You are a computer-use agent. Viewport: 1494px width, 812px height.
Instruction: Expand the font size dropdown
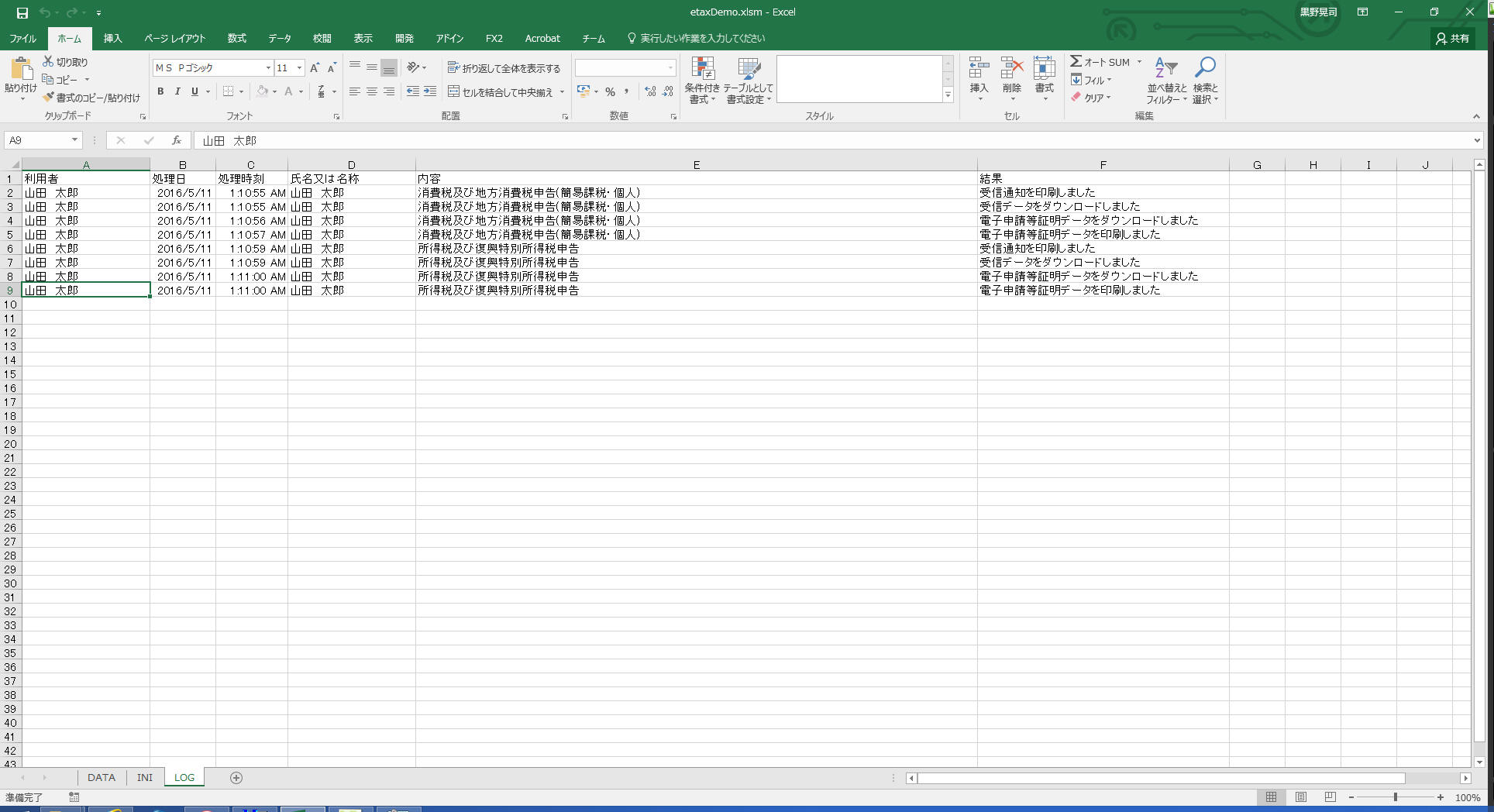point(299,68)
